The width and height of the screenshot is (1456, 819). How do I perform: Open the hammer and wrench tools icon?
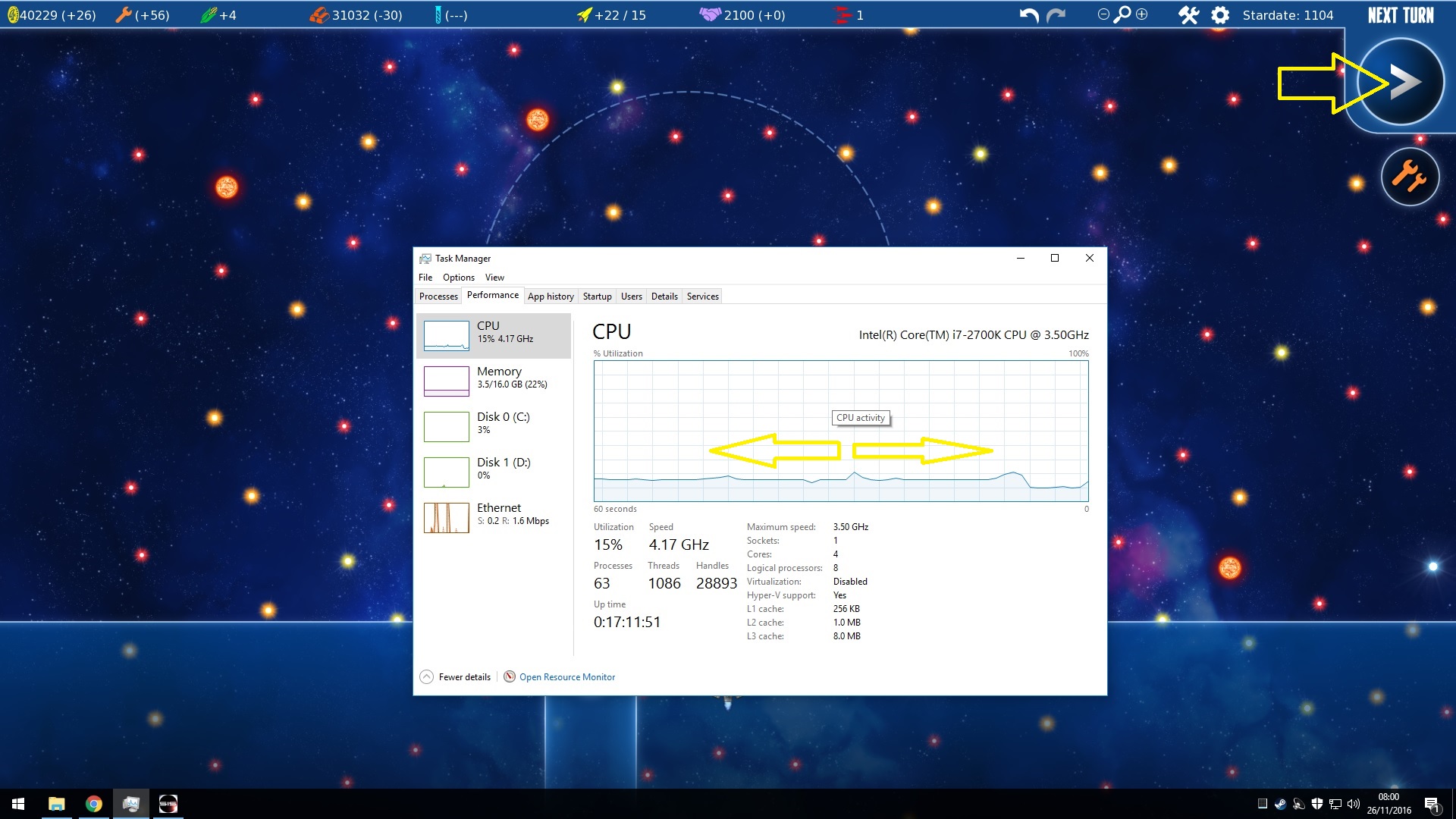(x=1188, y=15)
